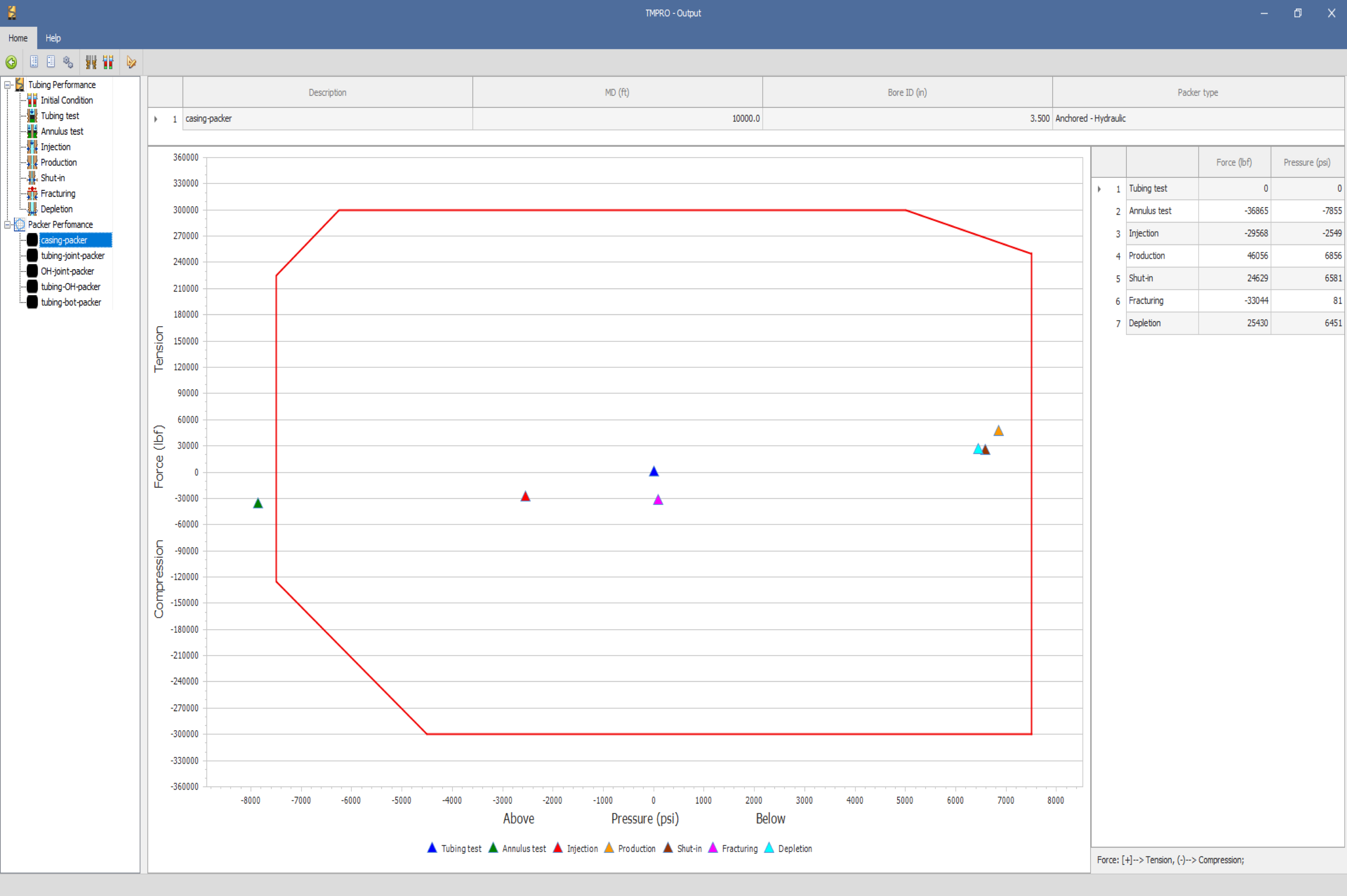The height and width of the screenshot is (896, 1347).
Task: Sort by the Force (lbf) column header
Action: pyautogui.click(x=1233, y=162)
